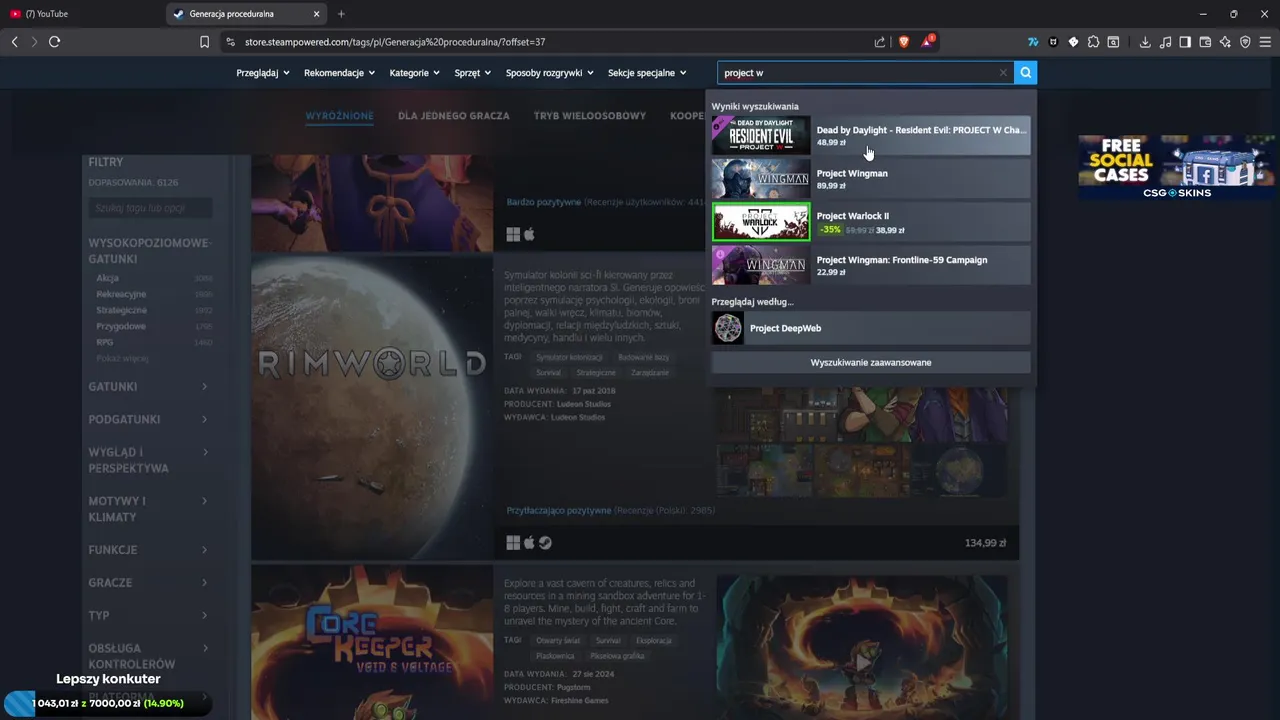Open the Project Wingman search result
Screen dimensions: 1280x720
[871, 179]
